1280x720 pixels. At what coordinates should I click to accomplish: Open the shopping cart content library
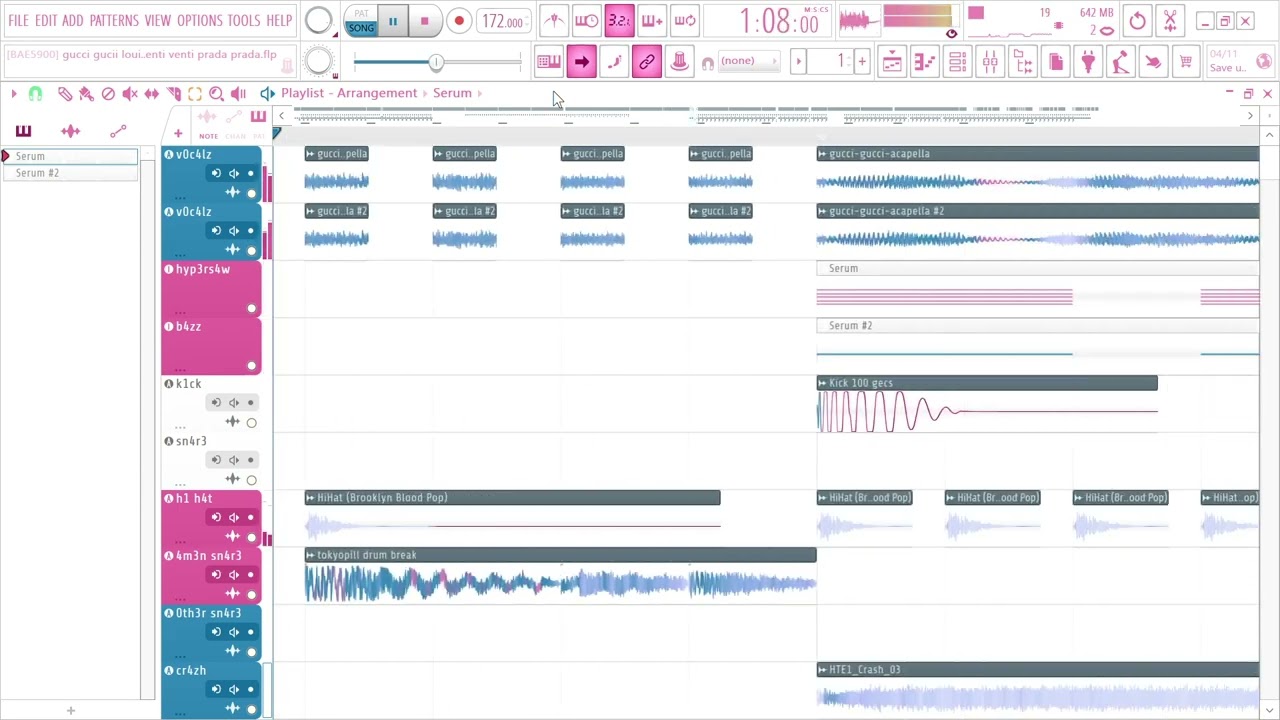pyautogui.click(x=1185, y=62)
